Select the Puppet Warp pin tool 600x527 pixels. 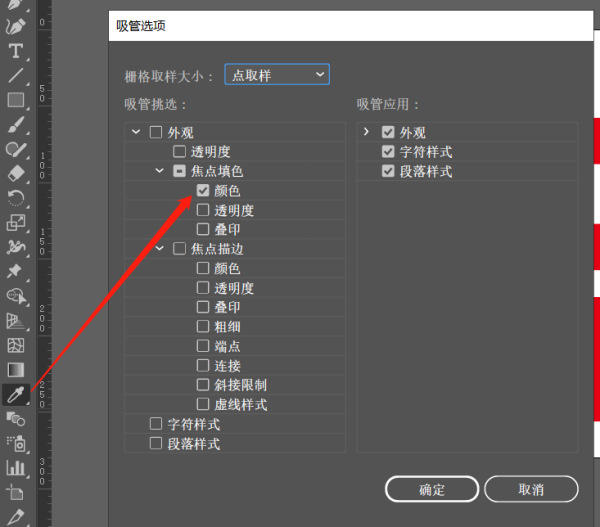tap(15, 271)
